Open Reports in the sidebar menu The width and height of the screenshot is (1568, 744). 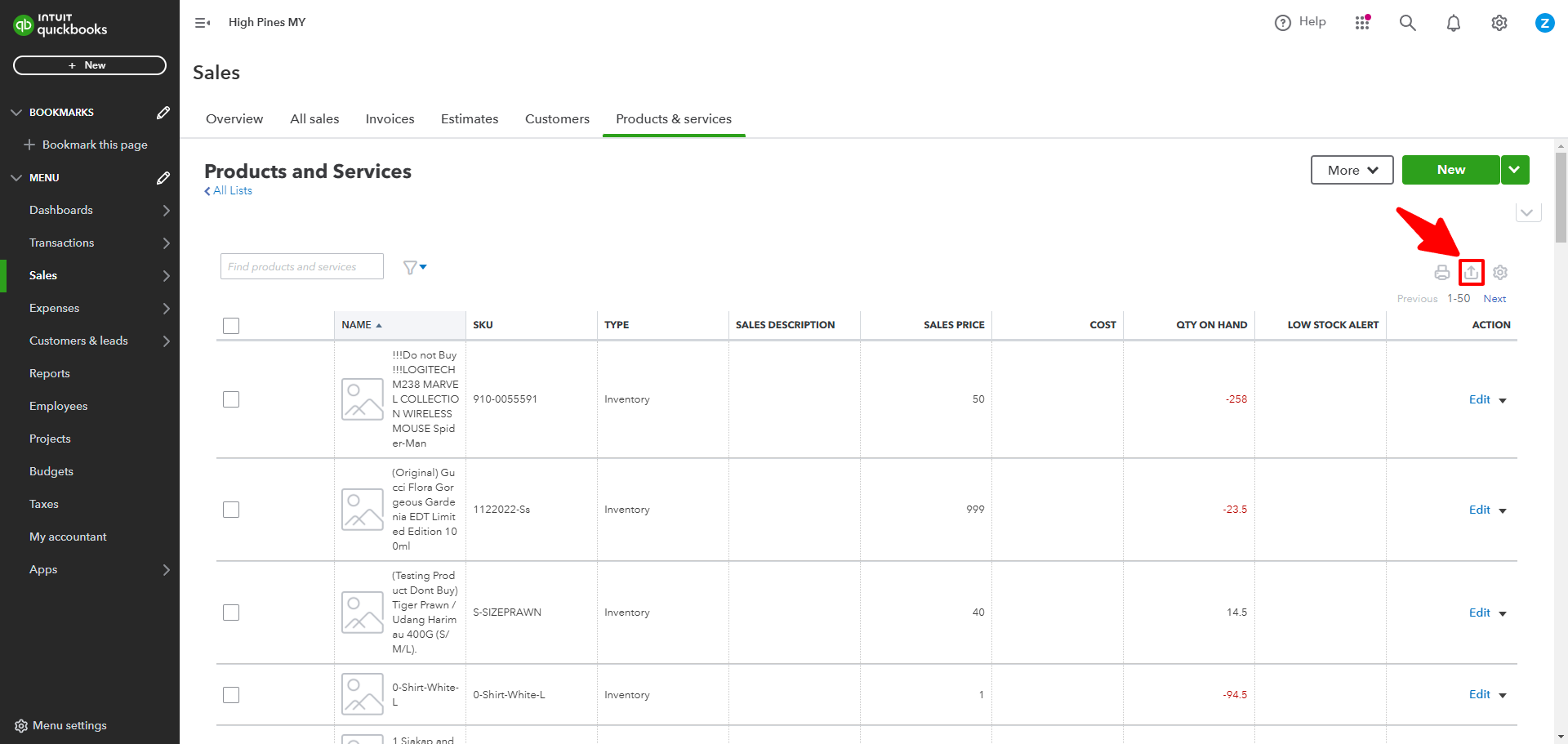pos(50,374)
